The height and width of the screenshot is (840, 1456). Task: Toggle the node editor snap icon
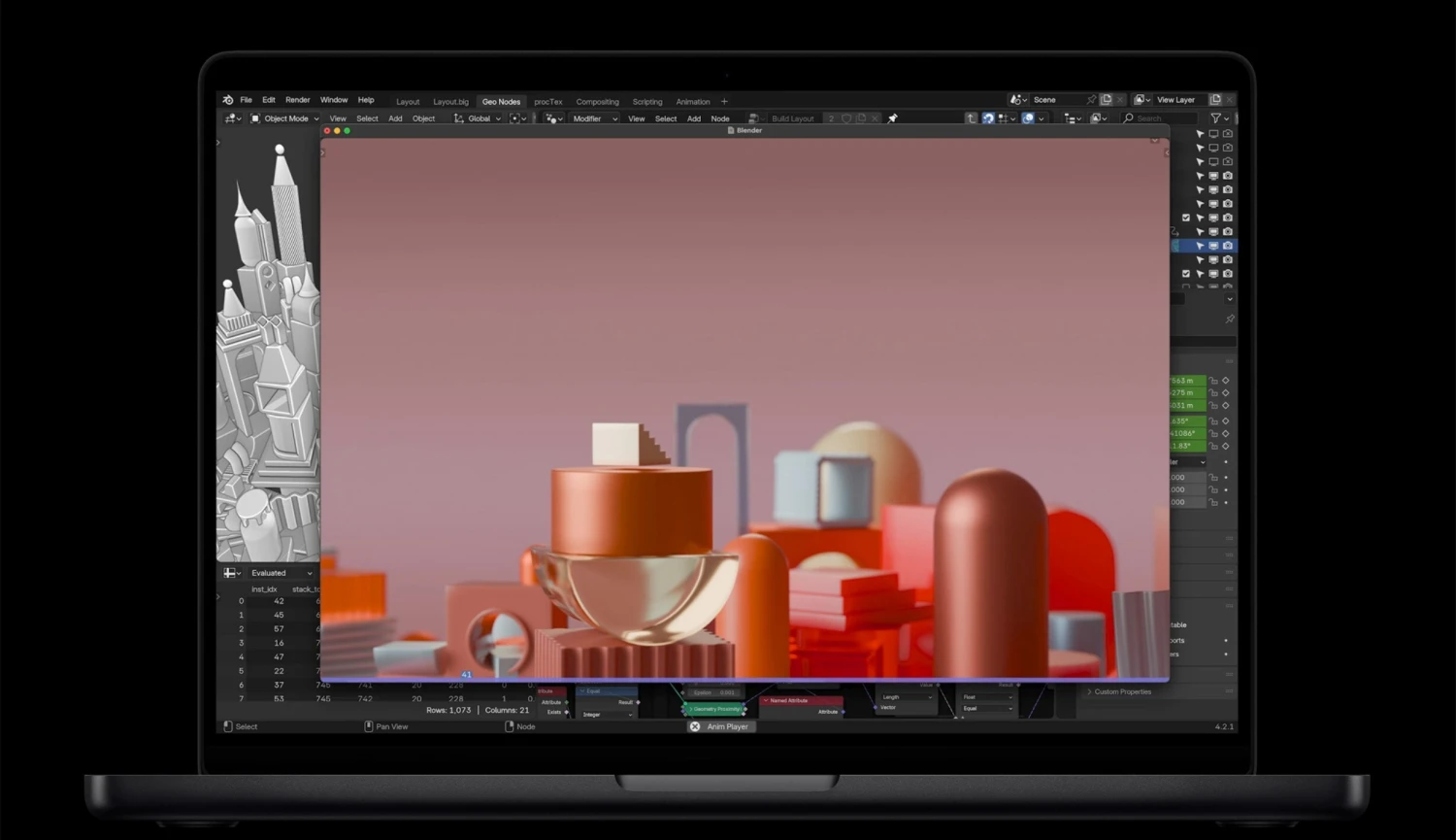(988, 118)
